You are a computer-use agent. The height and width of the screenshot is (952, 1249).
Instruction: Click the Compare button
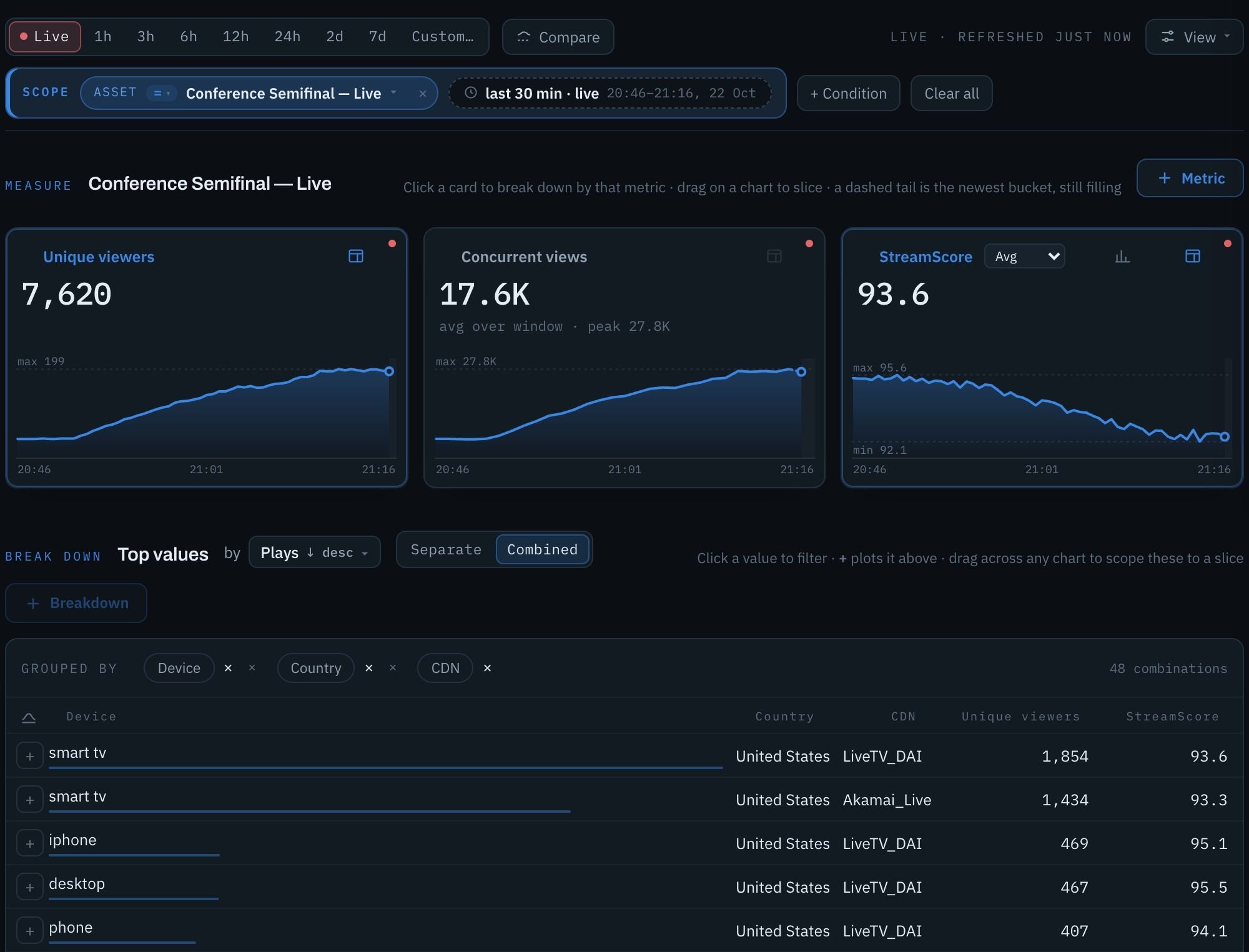[558, 37]
